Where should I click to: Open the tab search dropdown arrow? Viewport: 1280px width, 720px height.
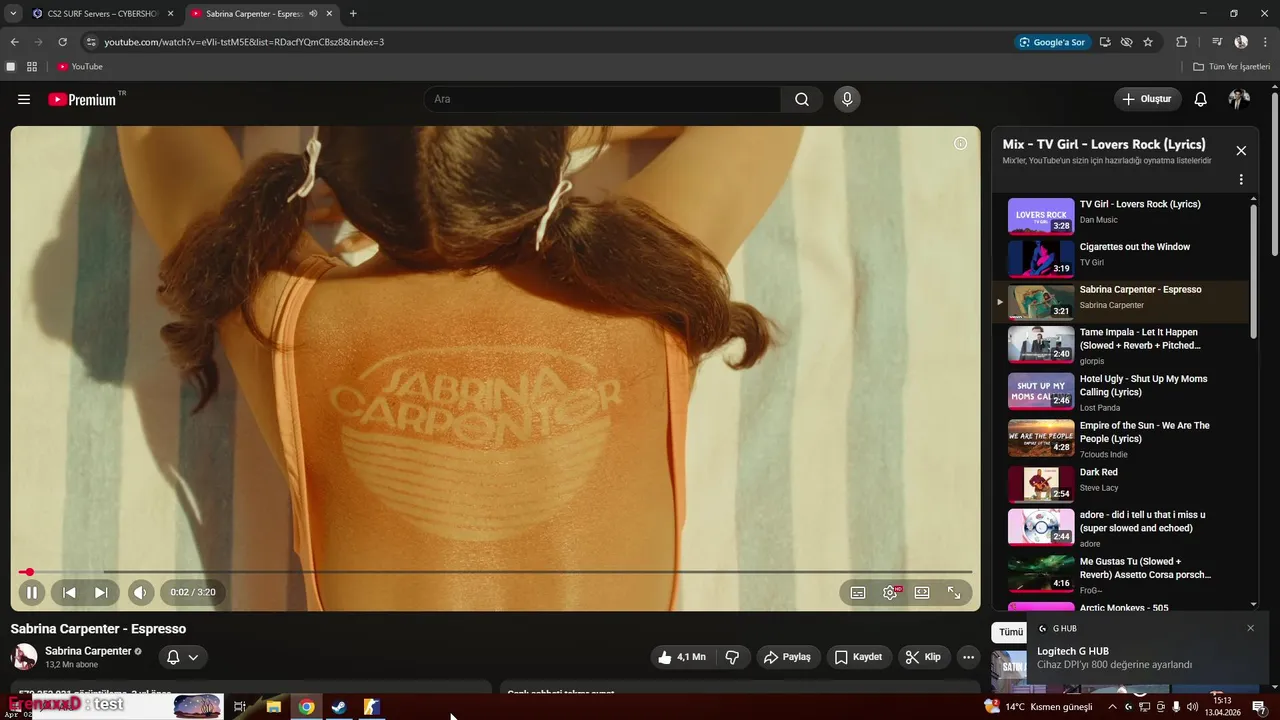pyautogui.click(x=12, y=14)
